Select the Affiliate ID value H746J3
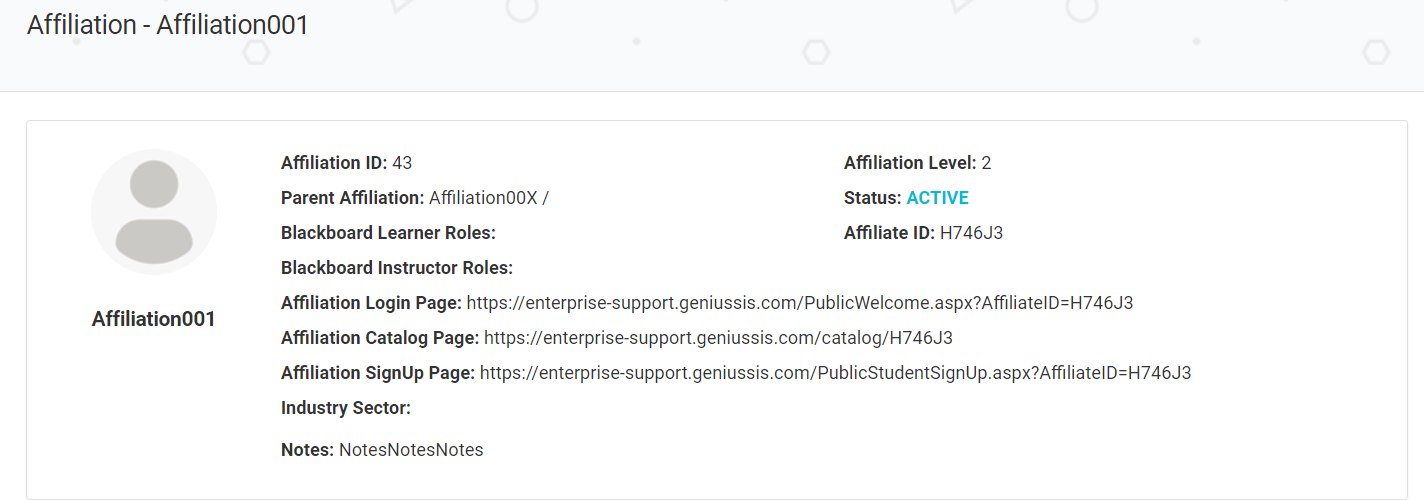The image size is (1424, 500). [971, 233]
